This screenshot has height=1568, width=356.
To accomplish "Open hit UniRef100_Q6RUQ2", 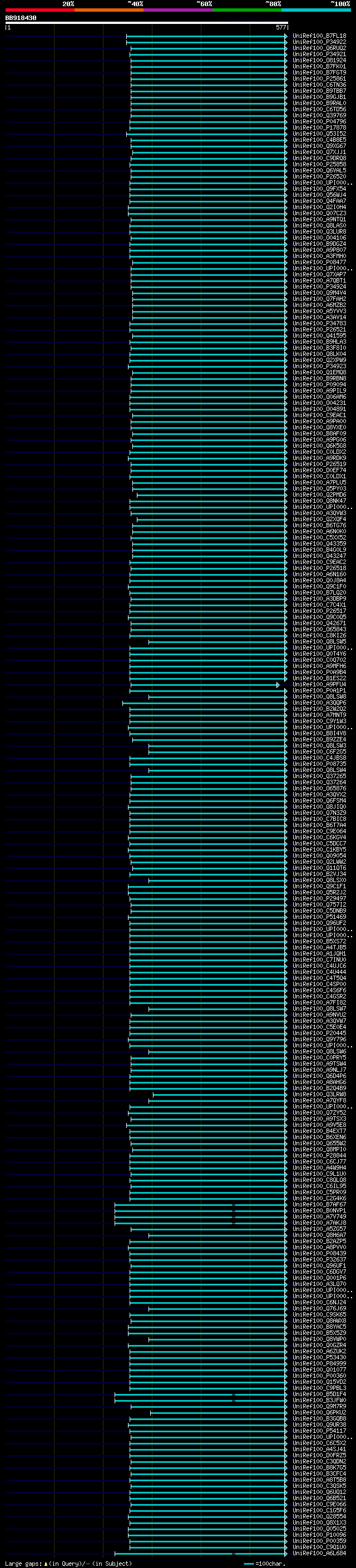I will point(319,48).
